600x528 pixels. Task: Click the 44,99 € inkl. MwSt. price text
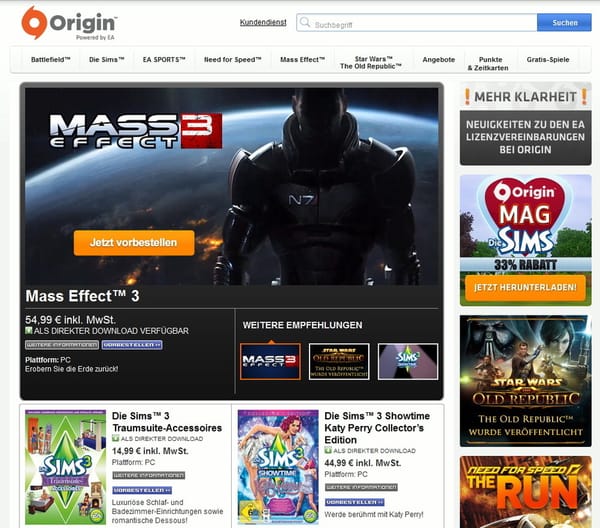[x=362, y=463]
